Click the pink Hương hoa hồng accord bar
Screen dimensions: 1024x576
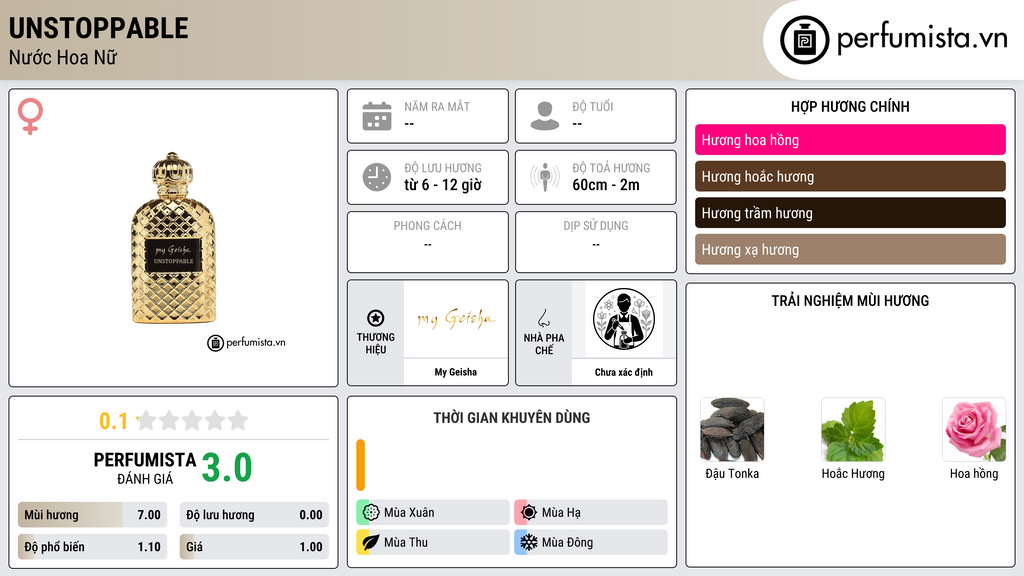850,140
